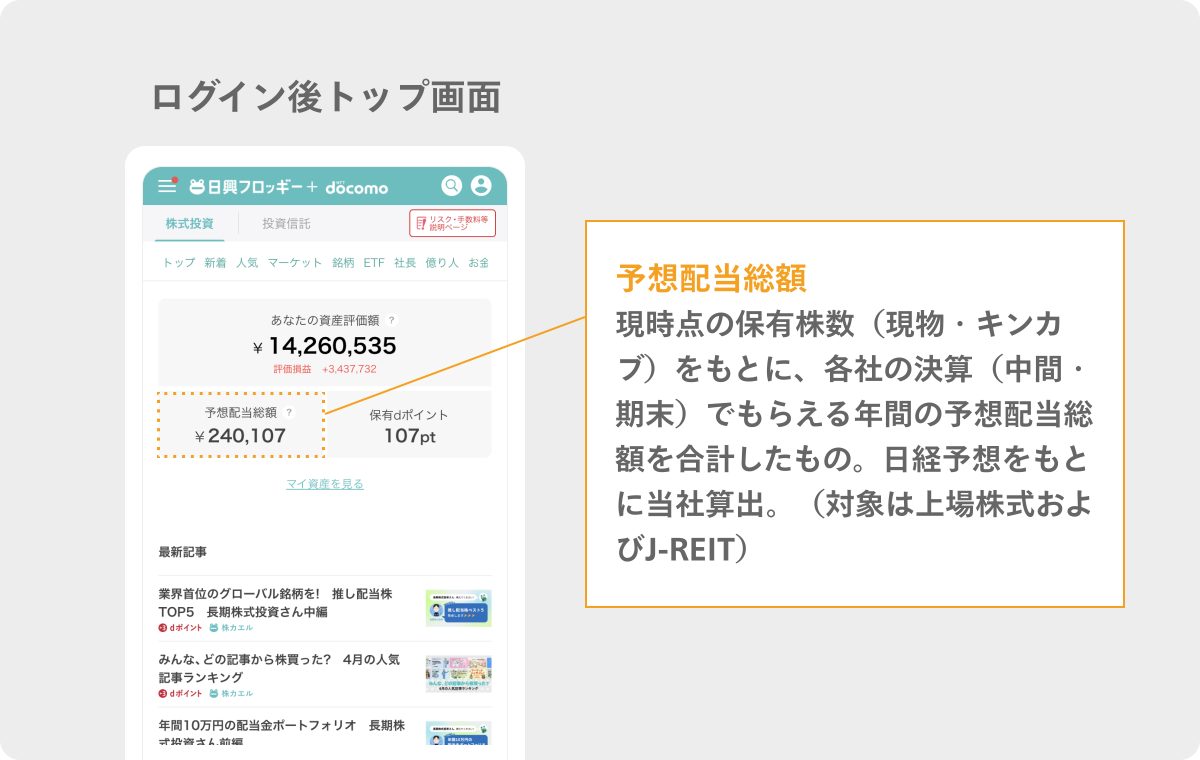Open the user account profile icon

pyautogui.click(x=481, y=186)
